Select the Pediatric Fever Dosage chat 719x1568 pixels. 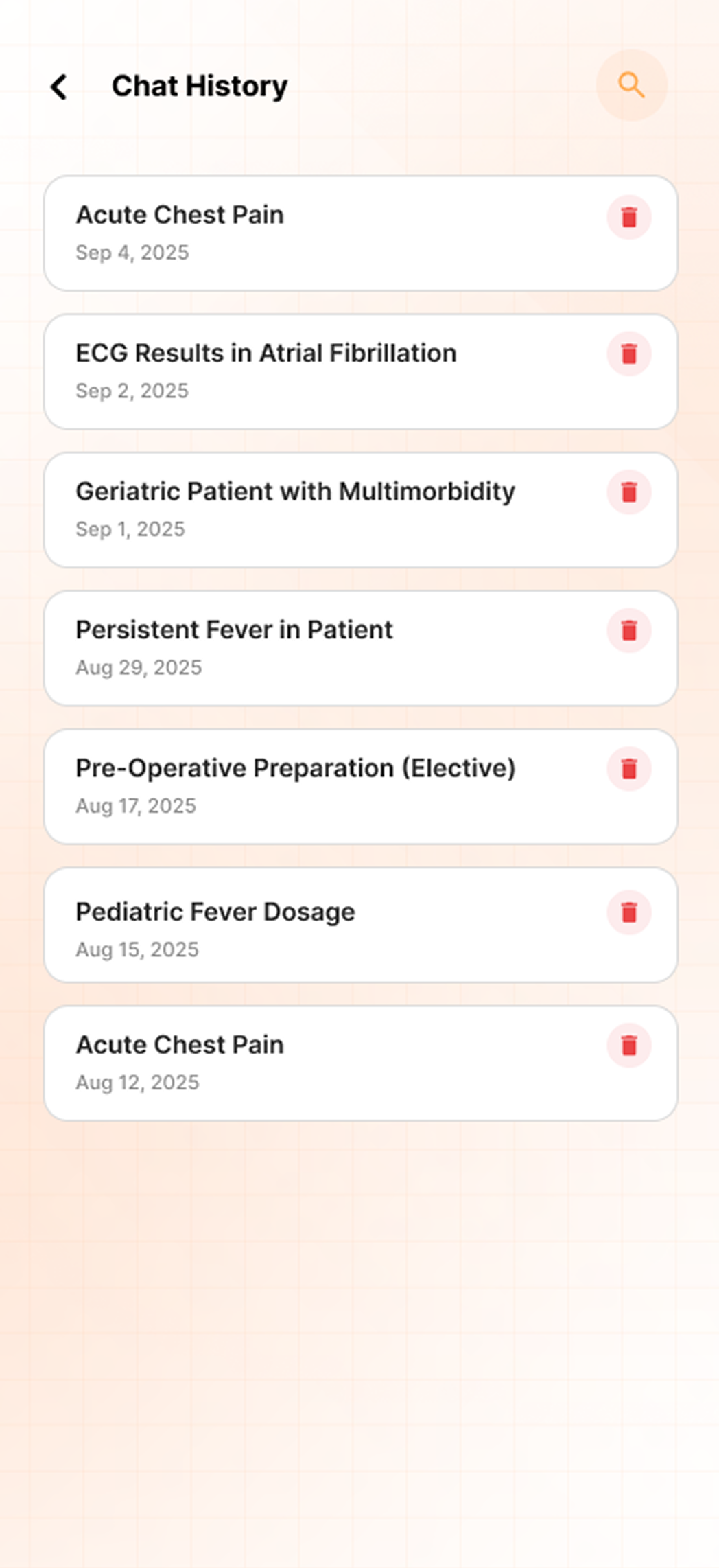point(215,912)
